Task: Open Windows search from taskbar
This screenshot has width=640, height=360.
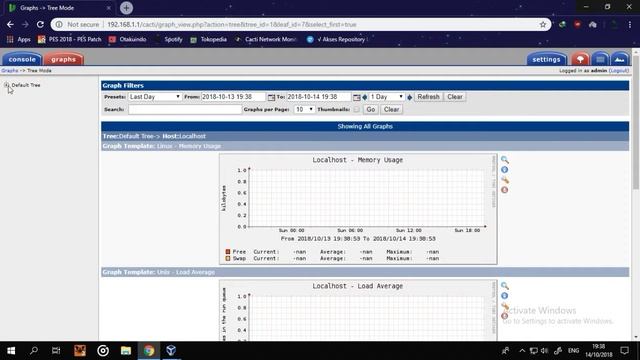Action: pos(34,351)
